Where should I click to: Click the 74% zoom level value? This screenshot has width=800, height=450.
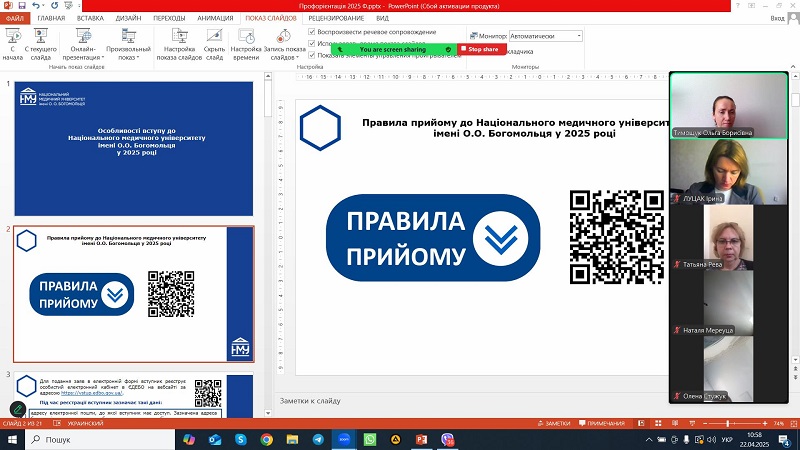coord(779,423)
